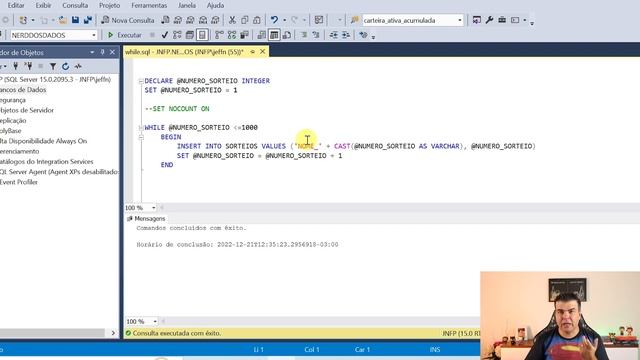Open the editor zoom 100 % dropdown
The width and height of the screenshot is (640, 360).
click(x=153, y=208)
